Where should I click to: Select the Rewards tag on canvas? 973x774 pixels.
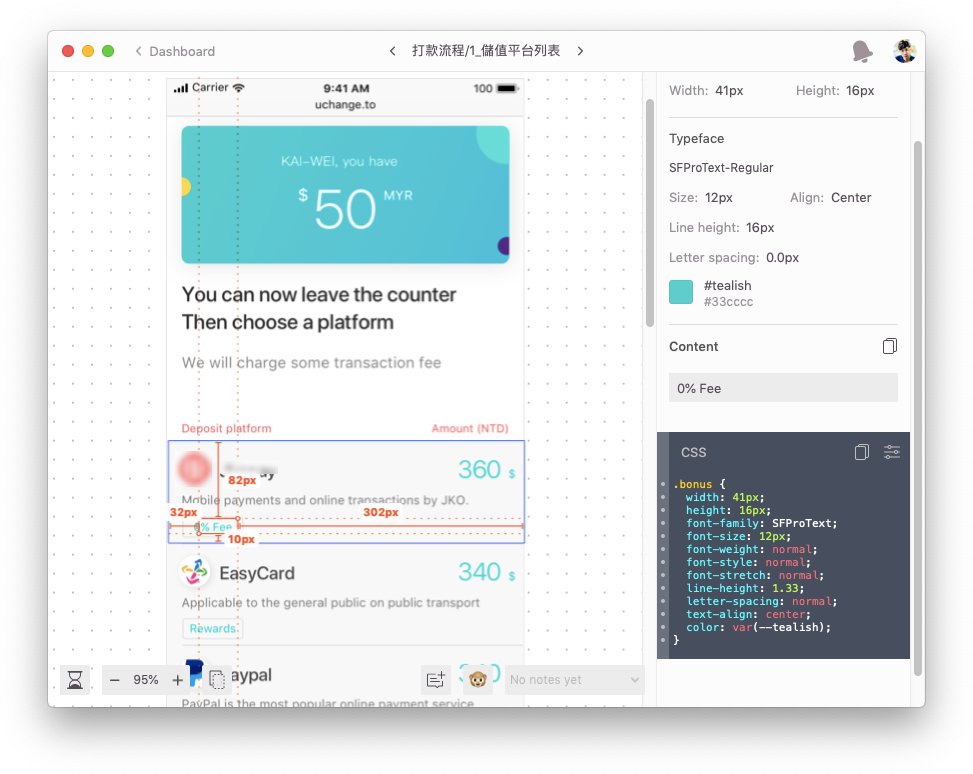212,628
